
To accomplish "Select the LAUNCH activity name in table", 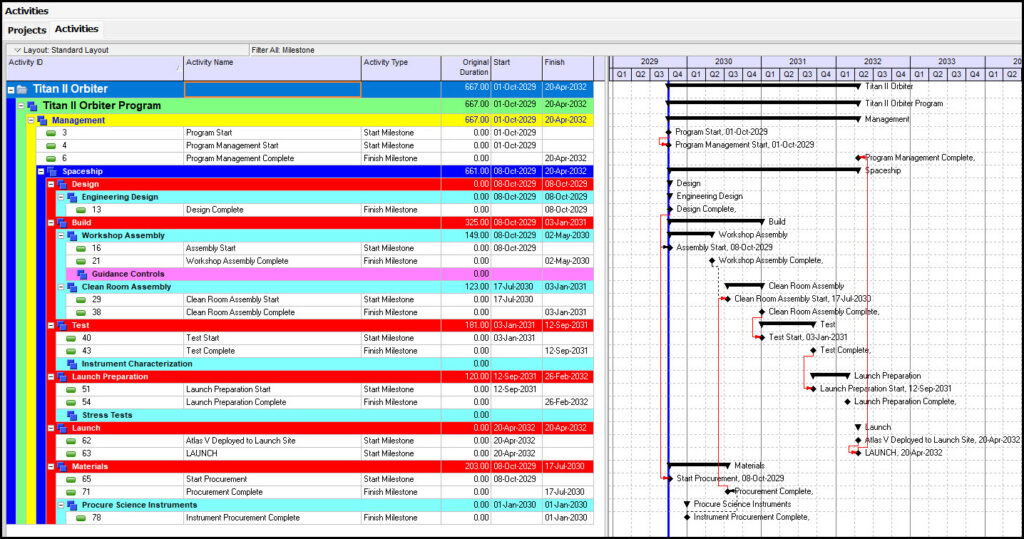I will click(x=201, y=453).
